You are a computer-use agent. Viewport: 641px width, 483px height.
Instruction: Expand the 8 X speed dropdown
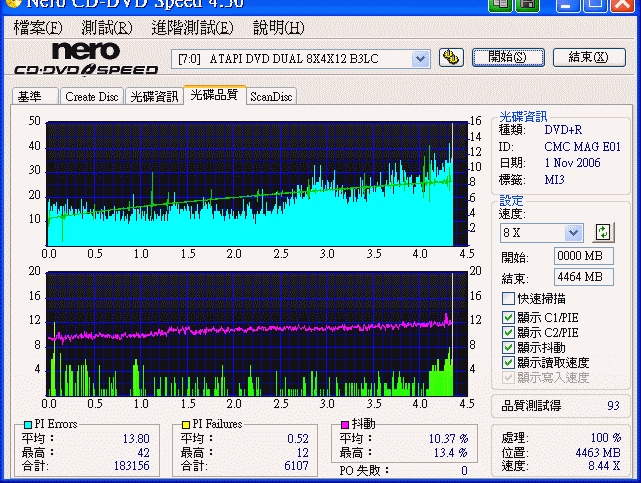[x=574, y=233]
